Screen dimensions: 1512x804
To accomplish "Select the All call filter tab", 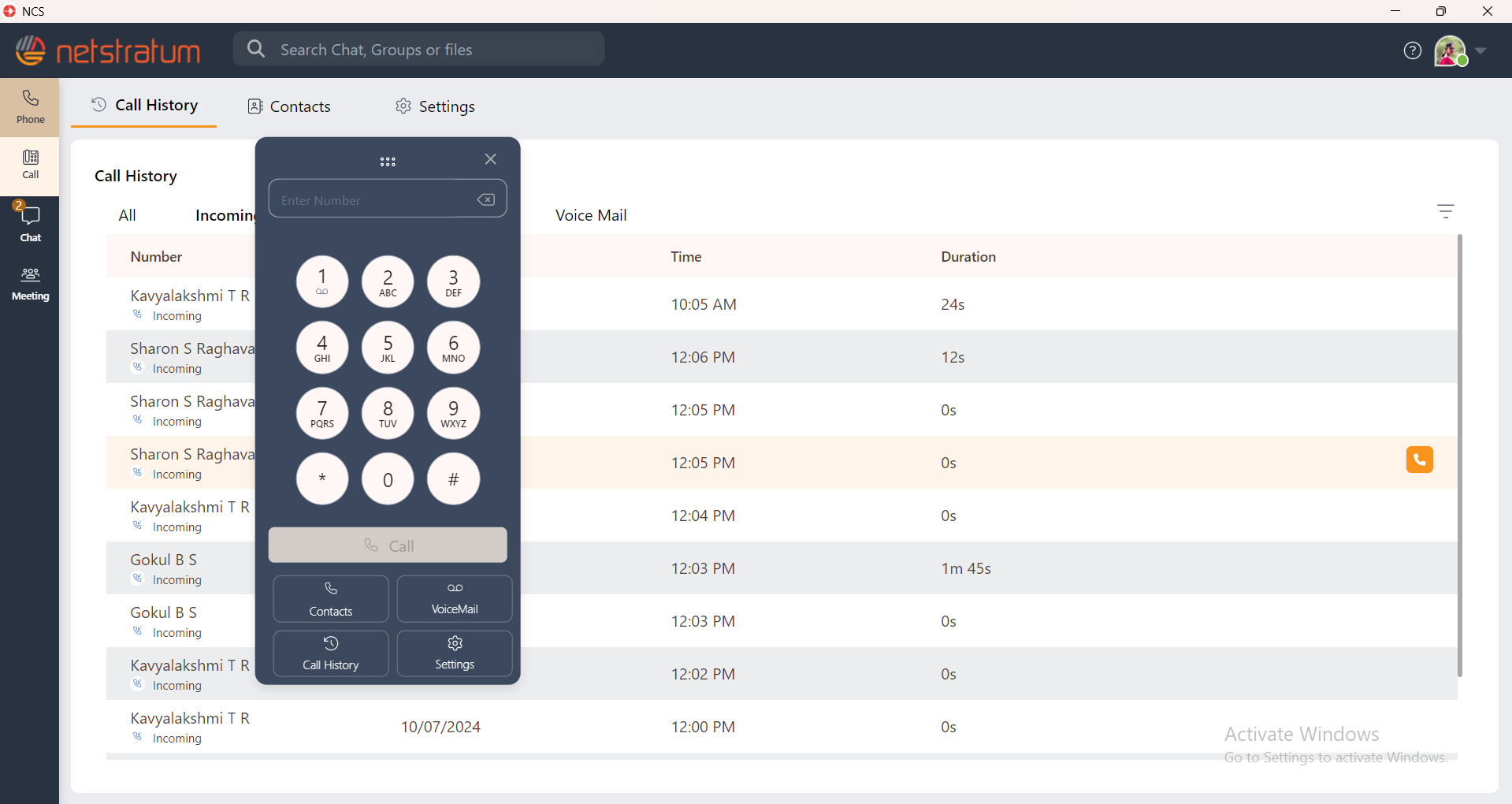I will point(127,215).
